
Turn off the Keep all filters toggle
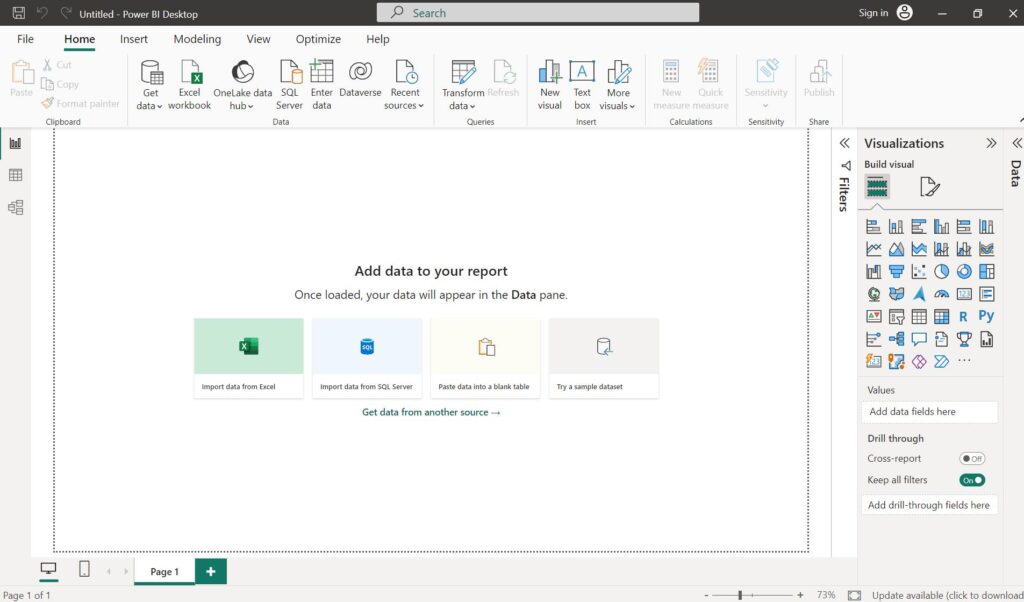pyautogui.click(x=972, y=480)
